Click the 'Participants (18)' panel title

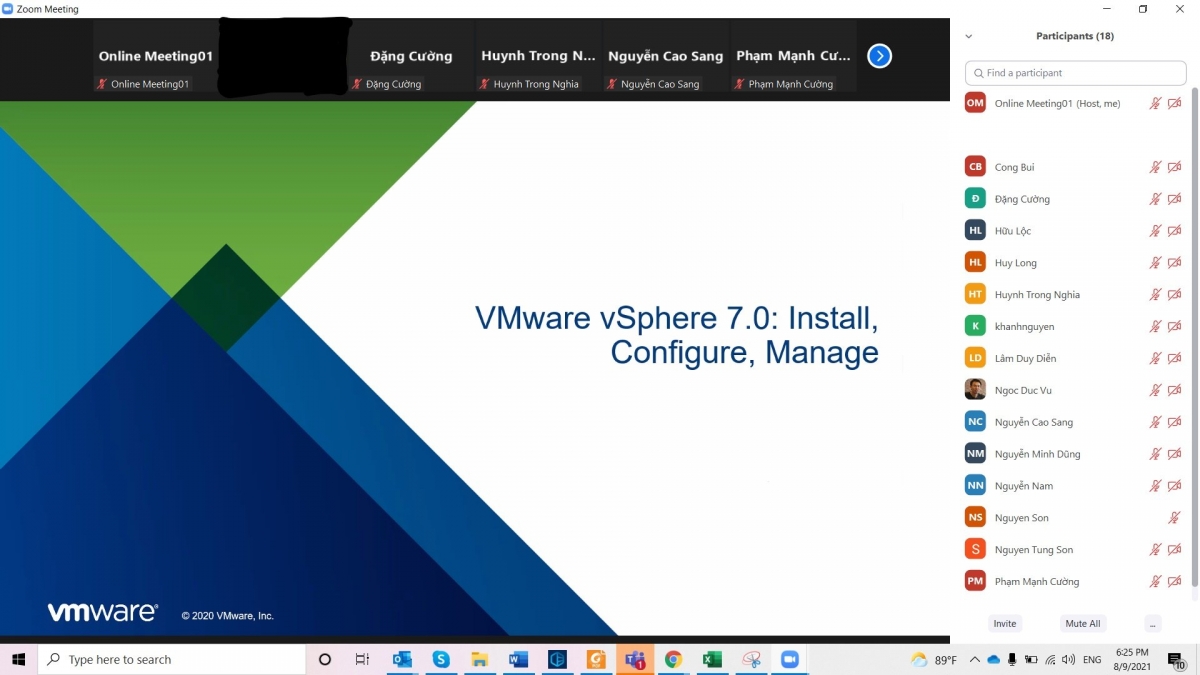tap(1075, 36)
